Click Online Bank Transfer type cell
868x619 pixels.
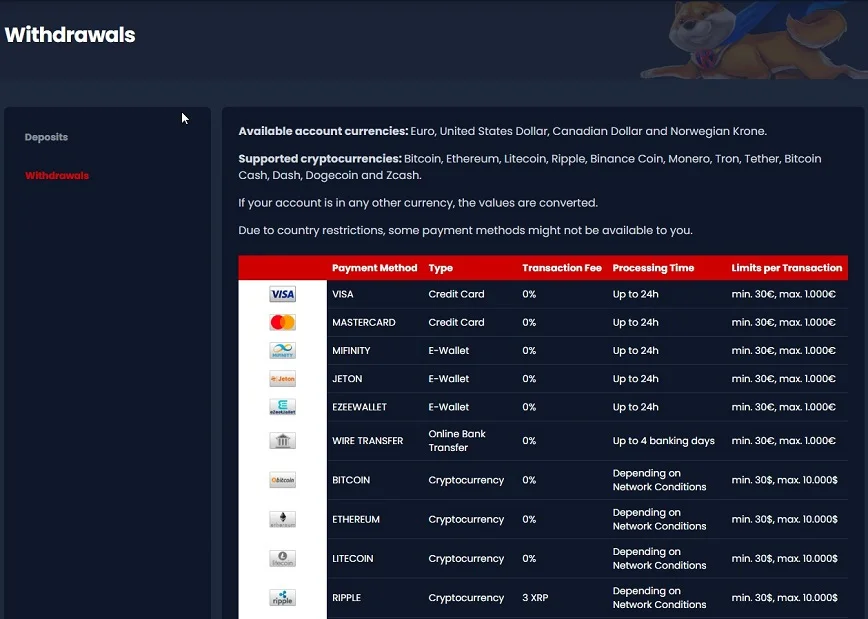[457, 441]
